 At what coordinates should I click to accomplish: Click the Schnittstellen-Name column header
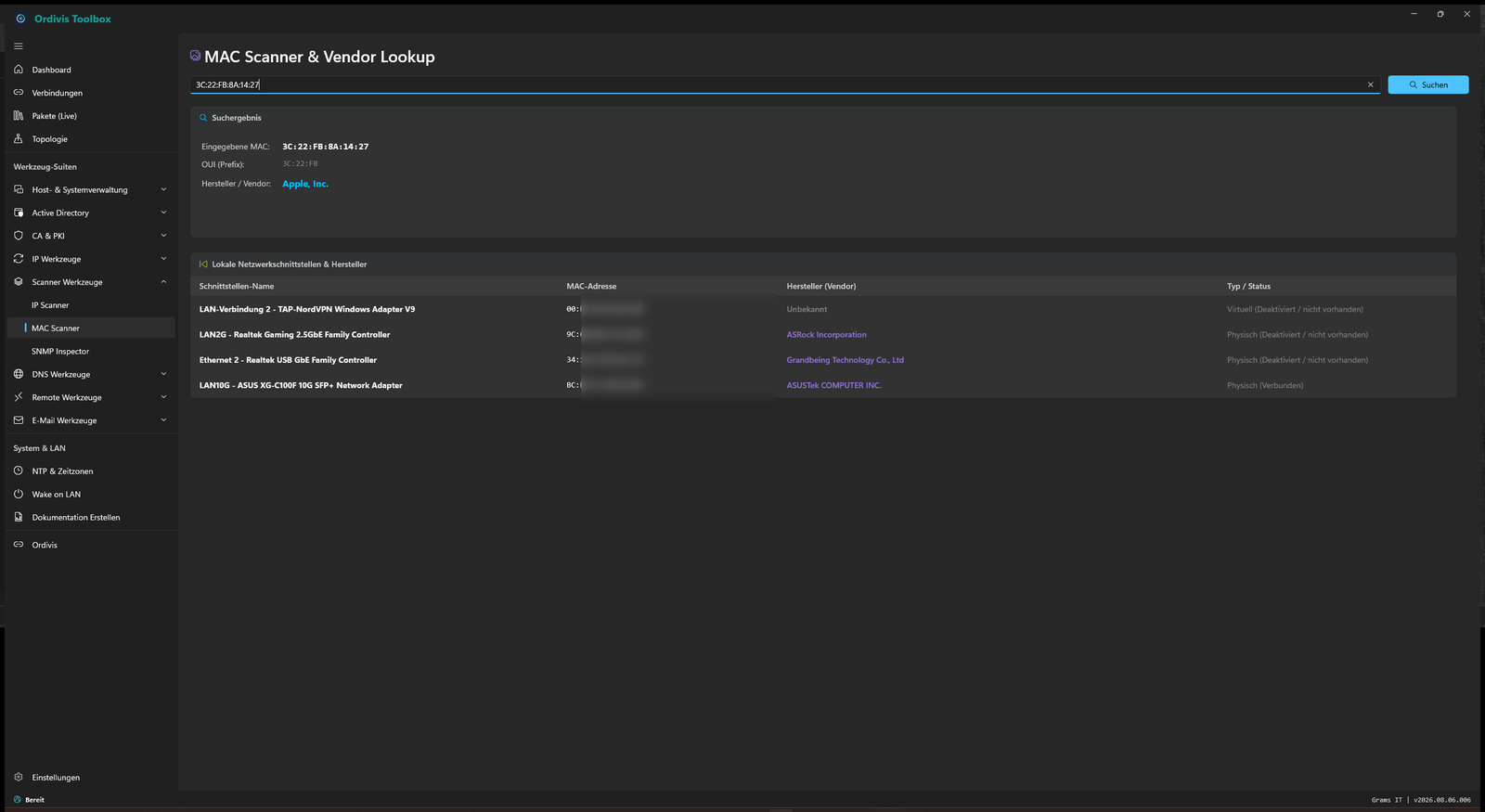point(237,286)
